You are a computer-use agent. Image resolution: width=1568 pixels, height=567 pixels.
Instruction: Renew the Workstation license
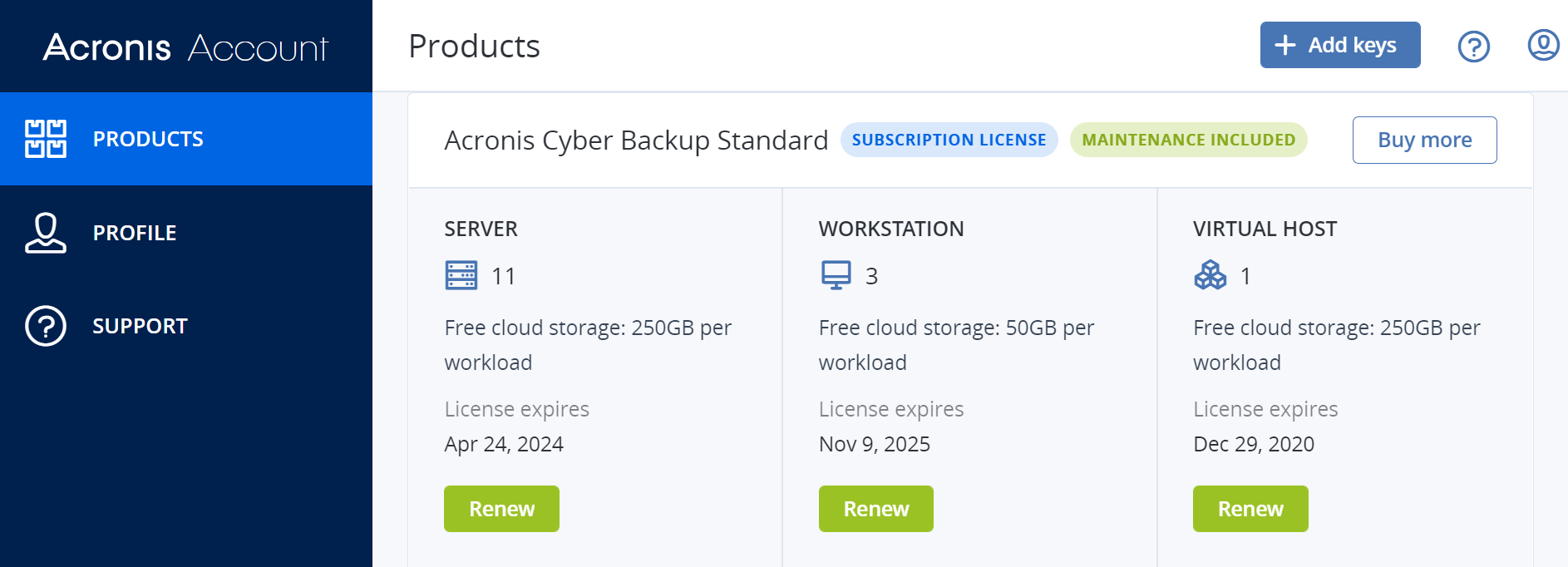(875, 509)
